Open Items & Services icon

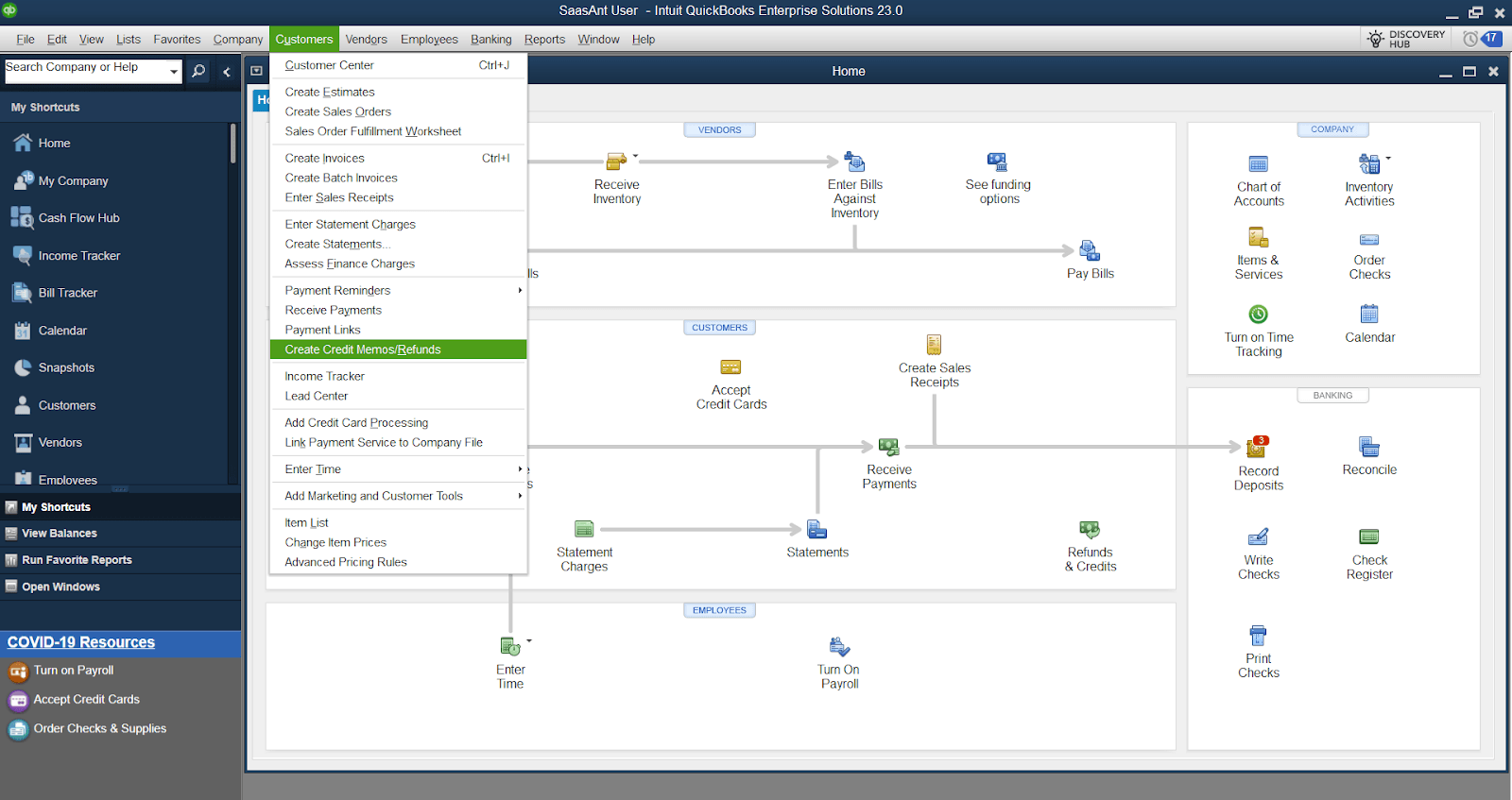click(x=1259, y=237)
